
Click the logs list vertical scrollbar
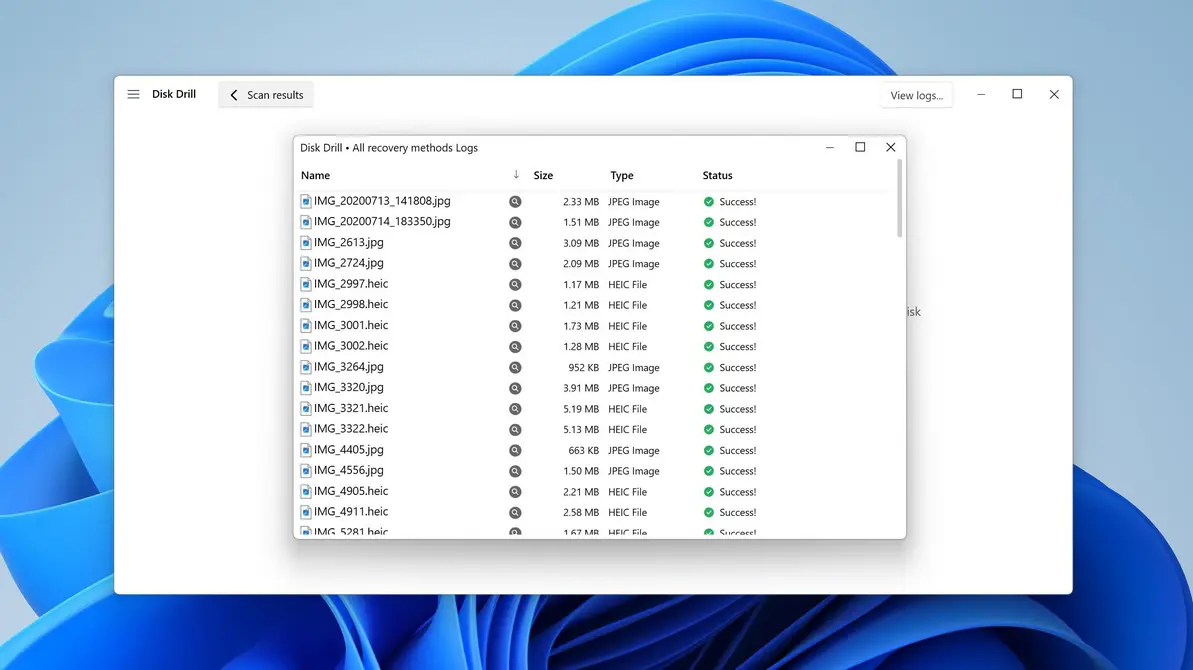899,200
